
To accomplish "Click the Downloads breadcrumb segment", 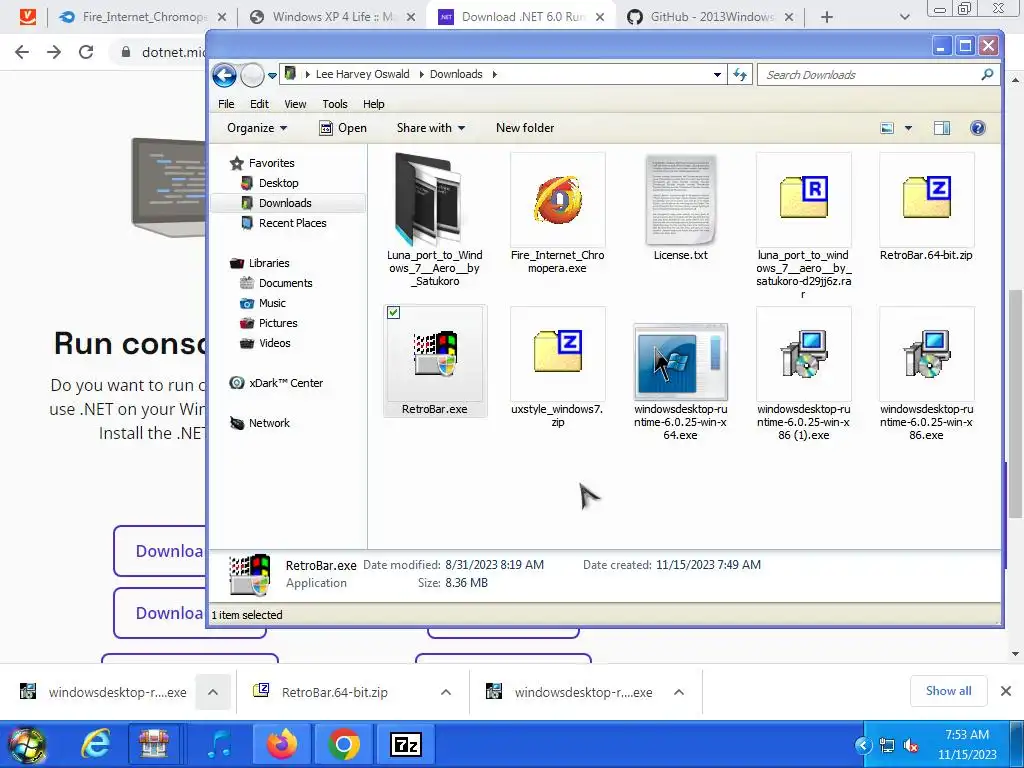I will pos(456,74).
